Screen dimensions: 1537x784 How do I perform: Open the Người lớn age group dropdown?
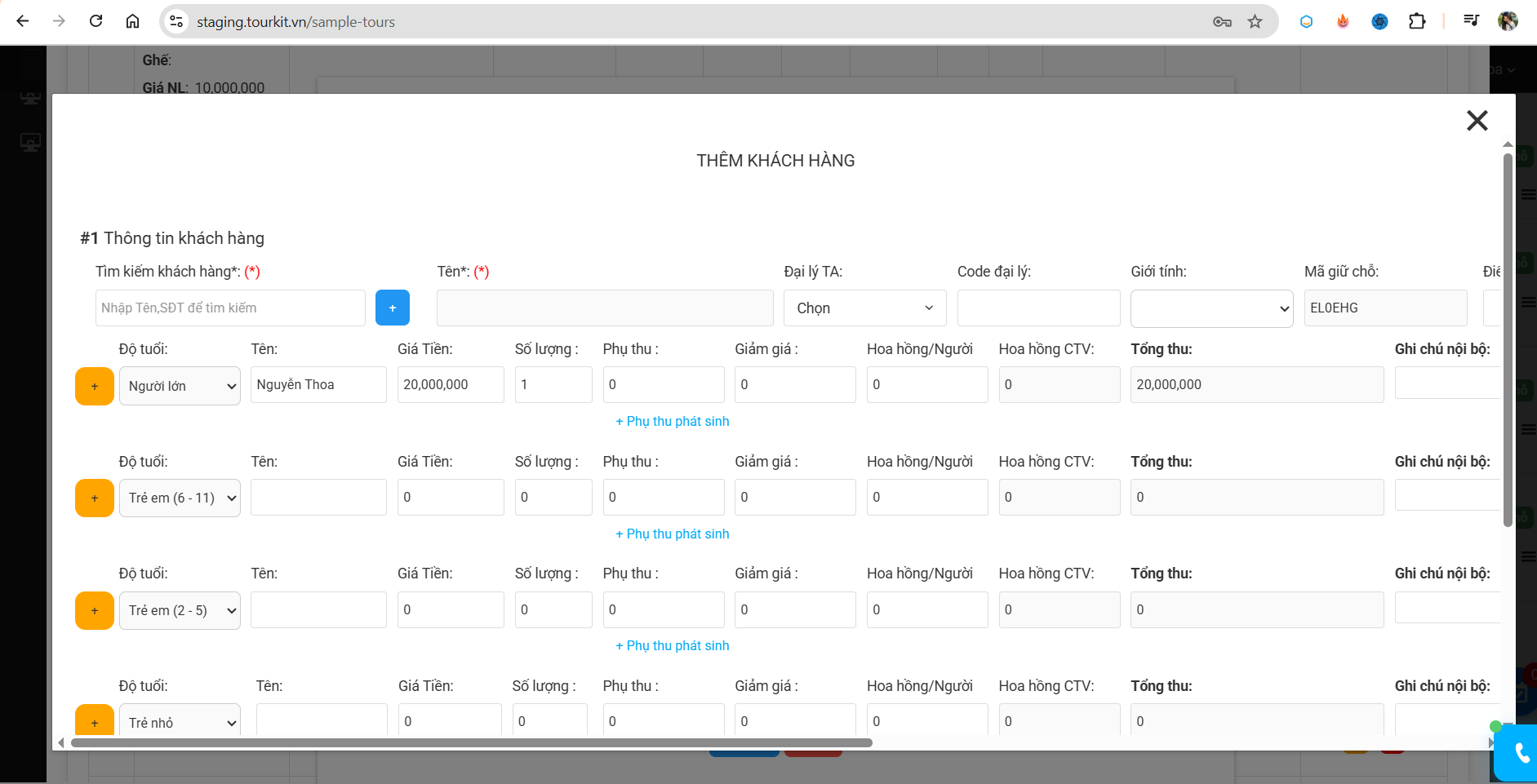[180, 386]
